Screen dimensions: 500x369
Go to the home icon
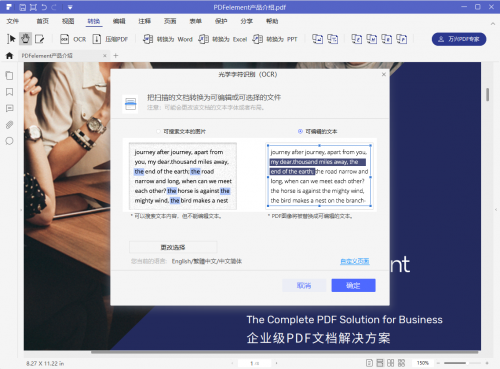[x=9, y=56]
